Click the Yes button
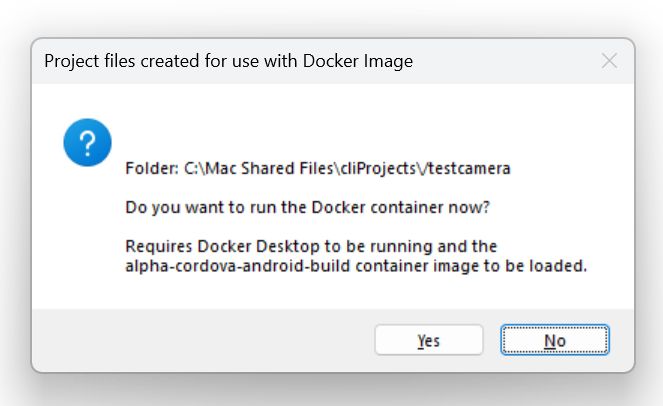663x406 pixels. 428,341
